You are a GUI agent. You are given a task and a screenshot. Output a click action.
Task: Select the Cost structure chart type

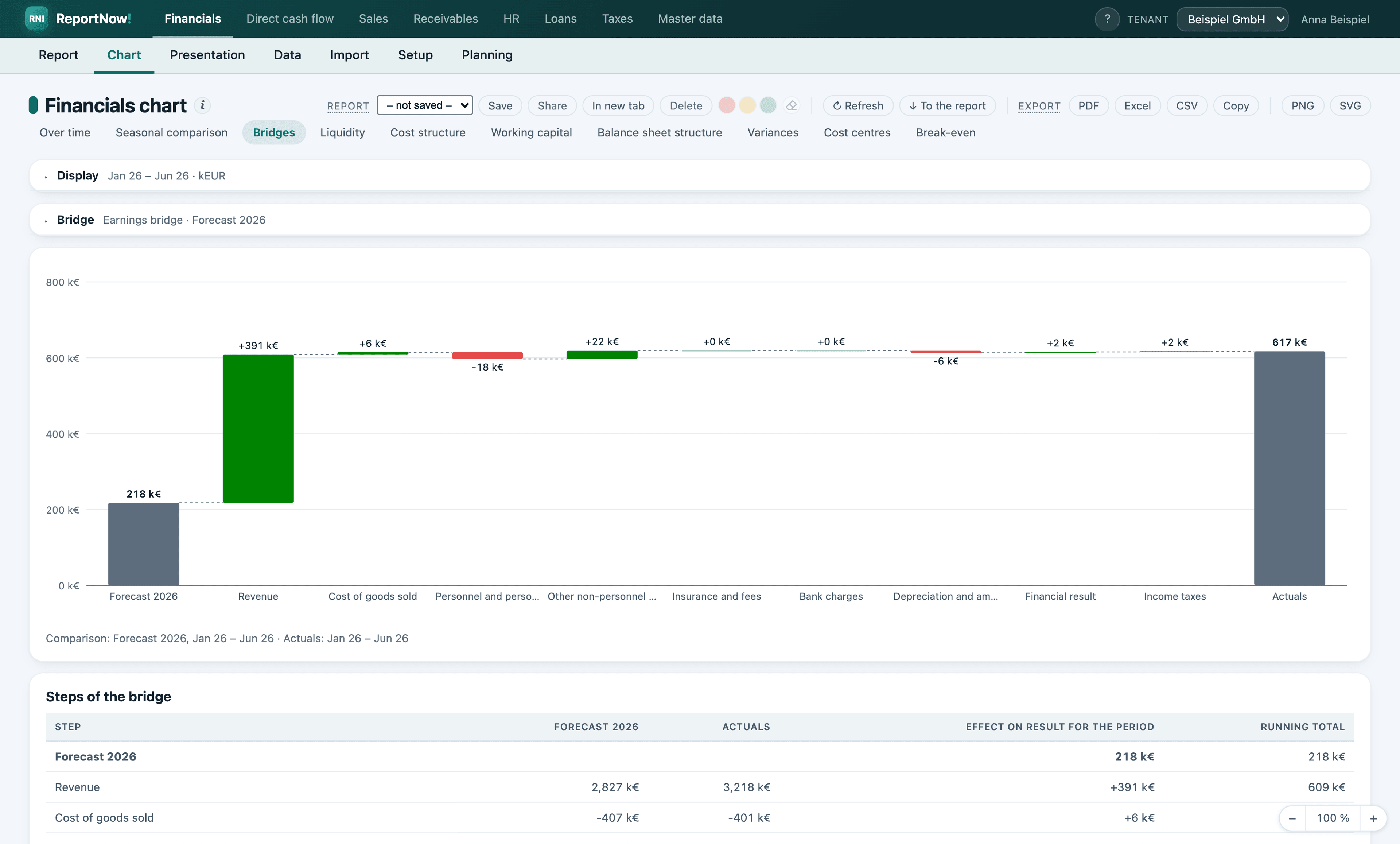428,132
